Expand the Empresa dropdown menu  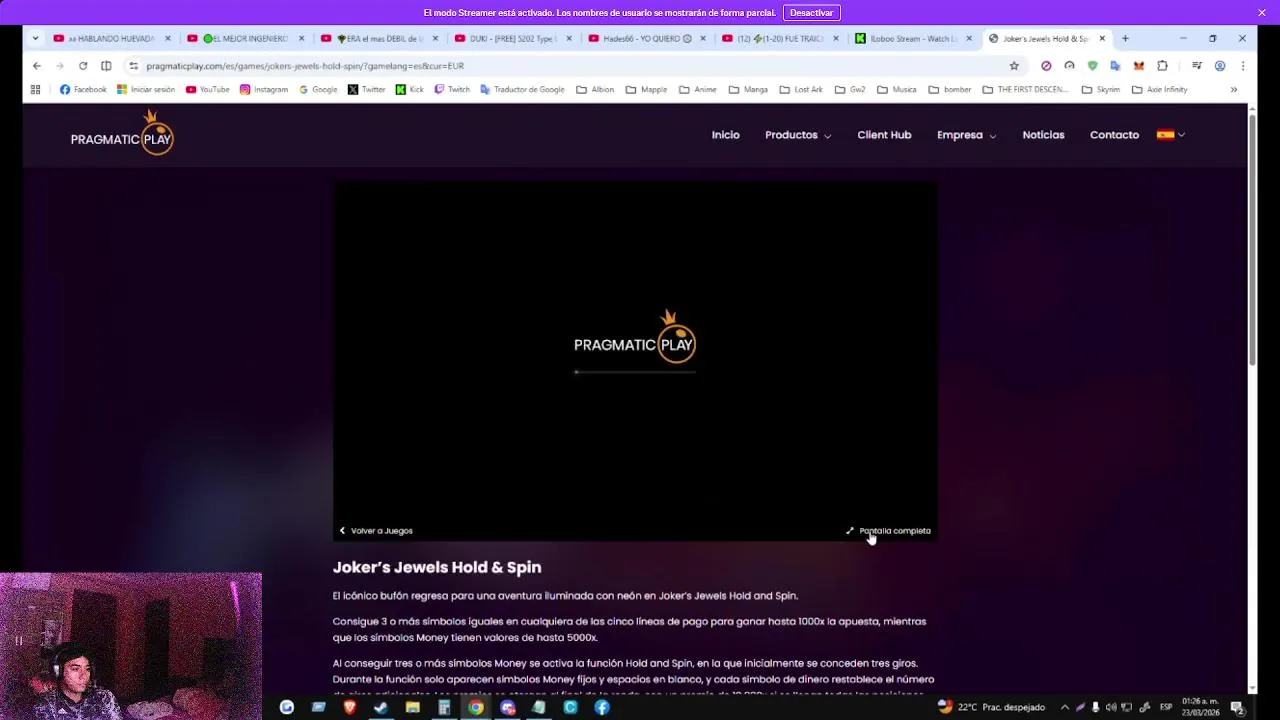pos(966,135)
